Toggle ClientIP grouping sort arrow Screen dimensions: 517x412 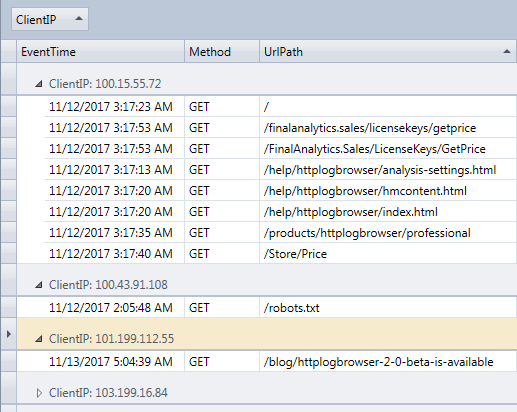tap(79, 19)
